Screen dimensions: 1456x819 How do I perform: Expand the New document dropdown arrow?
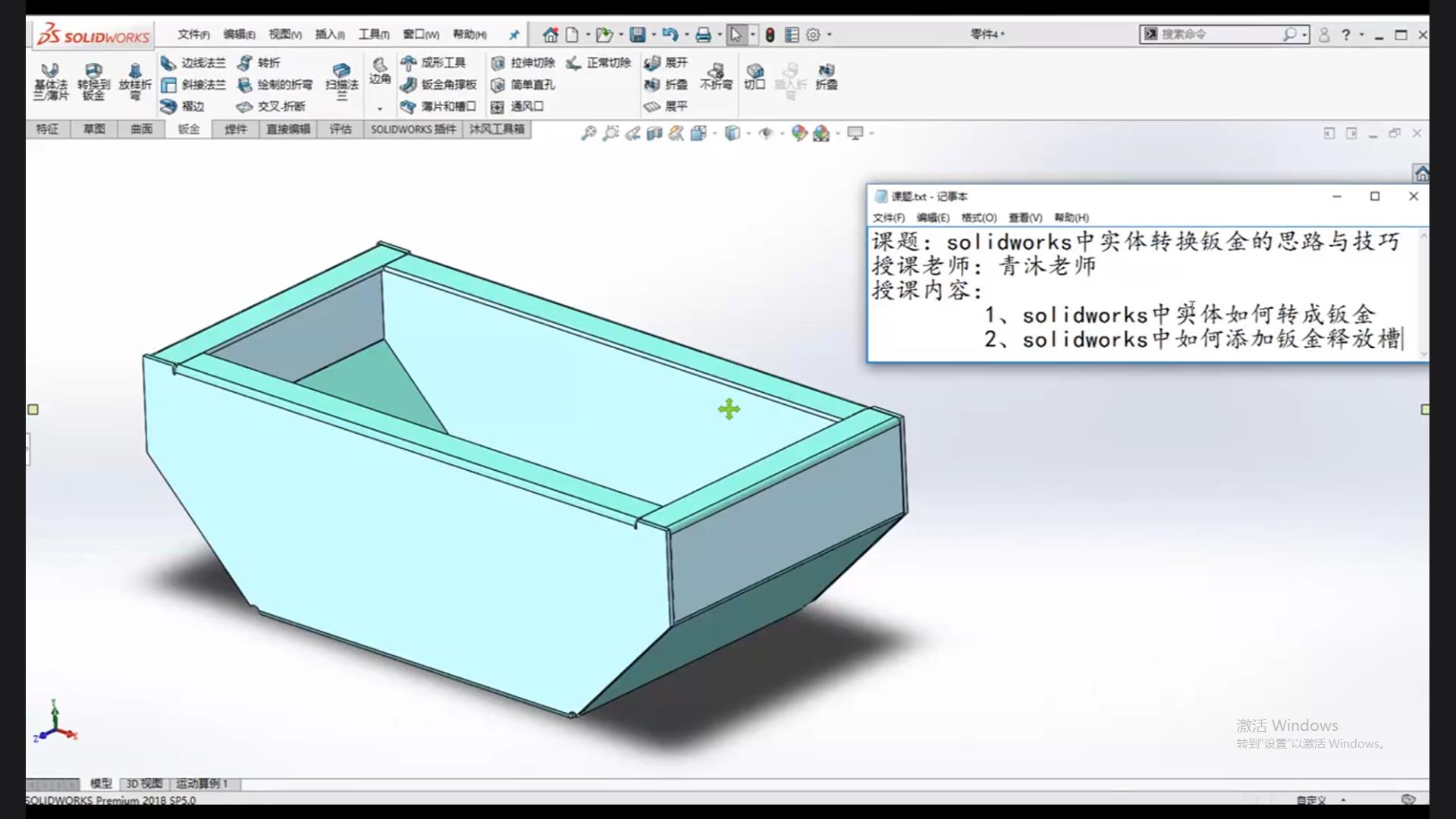click(588, 35)
